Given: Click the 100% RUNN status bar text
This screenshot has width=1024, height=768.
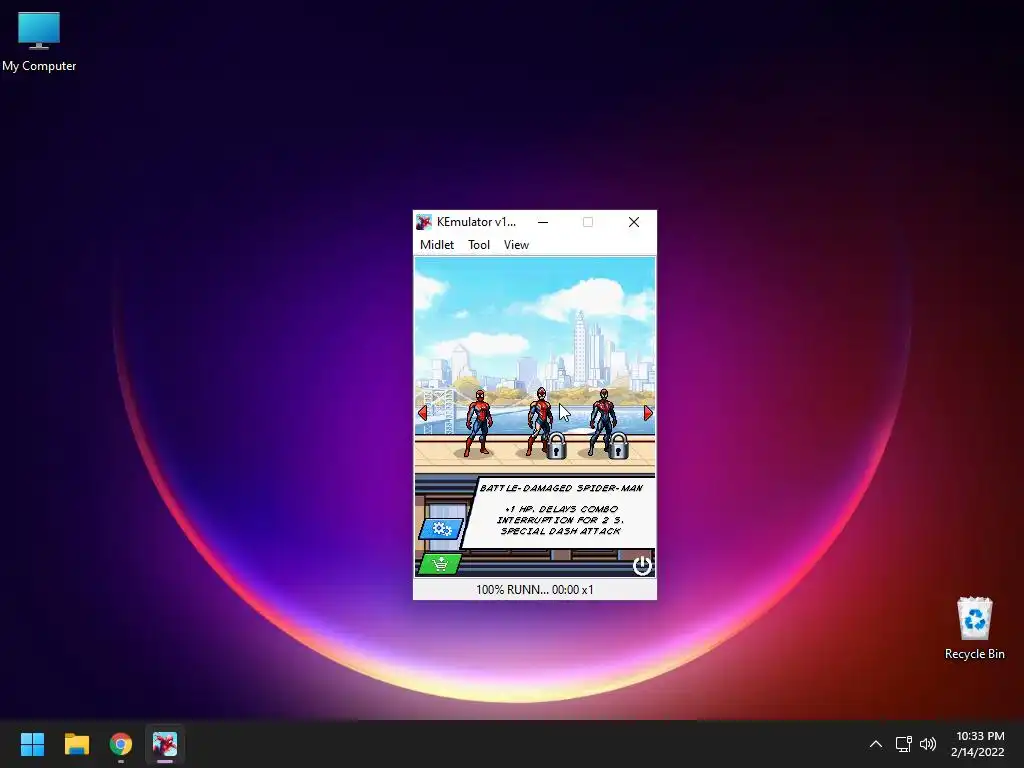Looking at the screenshot, I should pos(535,590).
